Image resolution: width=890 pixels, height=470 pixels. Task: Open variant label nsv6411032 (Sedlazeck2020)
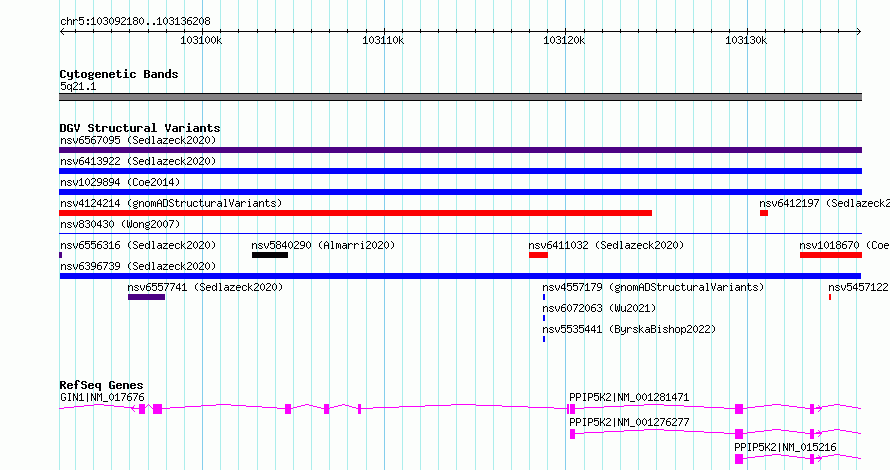(606, 245)
